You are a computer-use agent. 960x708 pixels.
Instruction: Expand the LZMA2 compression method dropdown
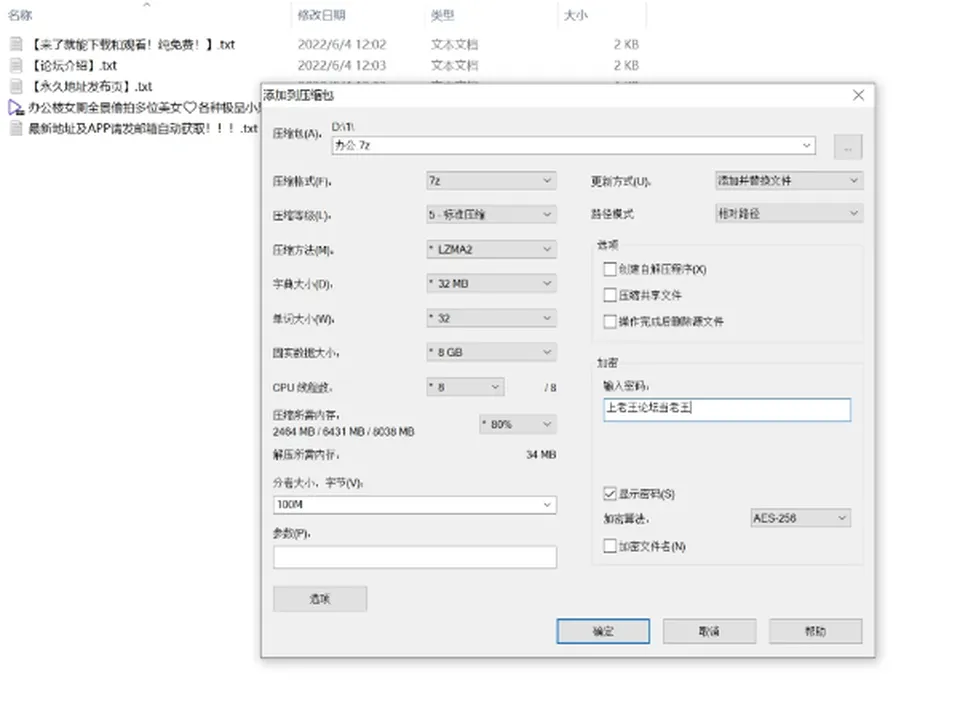click(492, 249)
